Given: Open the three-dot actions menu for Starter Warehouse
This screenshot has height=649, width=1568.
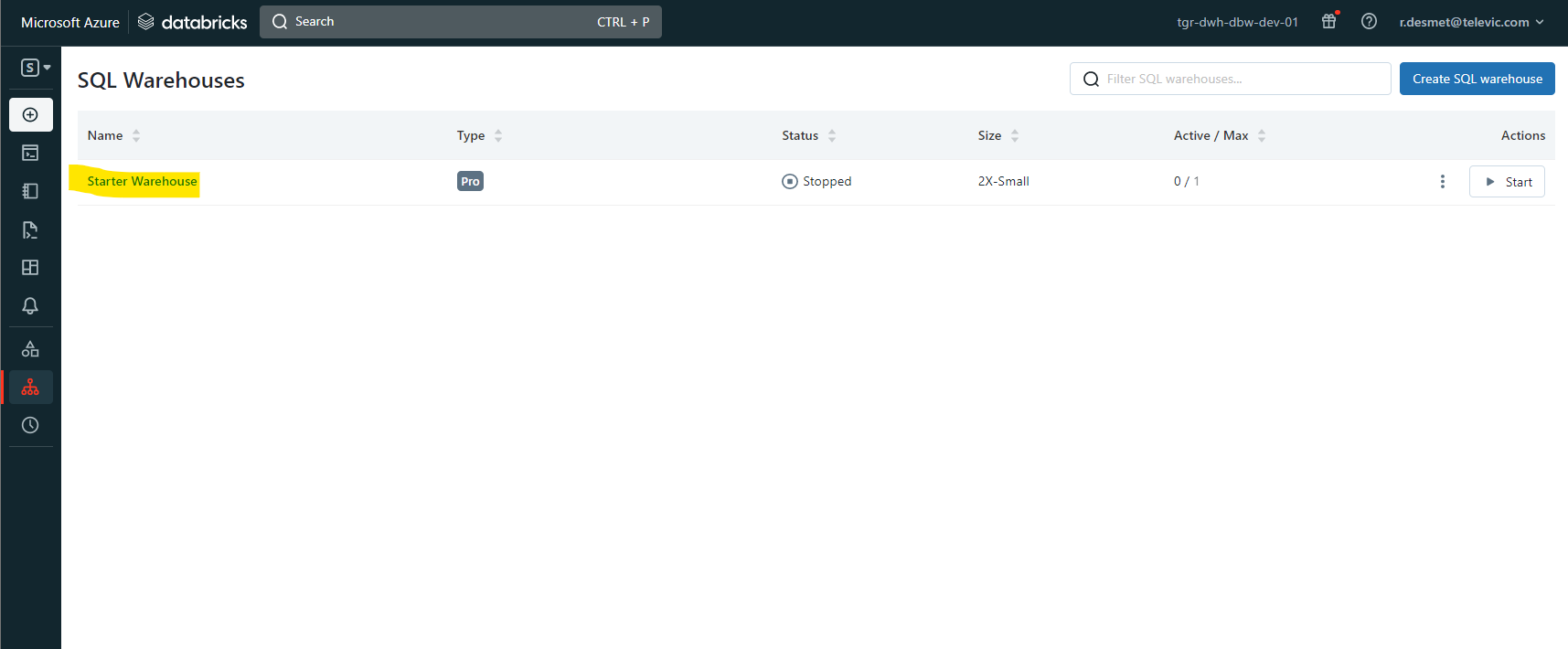Looking at the screenshot, I should 1443,182.
